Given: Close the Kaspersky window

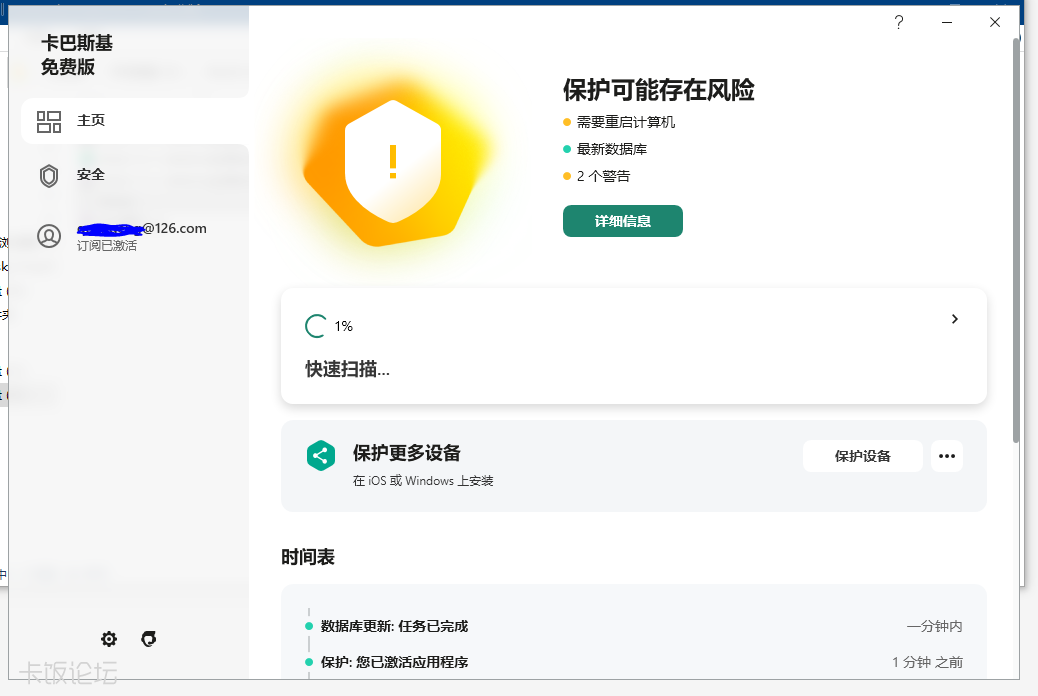Looking at the screenshot, I should pyautogui.click(x=994, y=23).
